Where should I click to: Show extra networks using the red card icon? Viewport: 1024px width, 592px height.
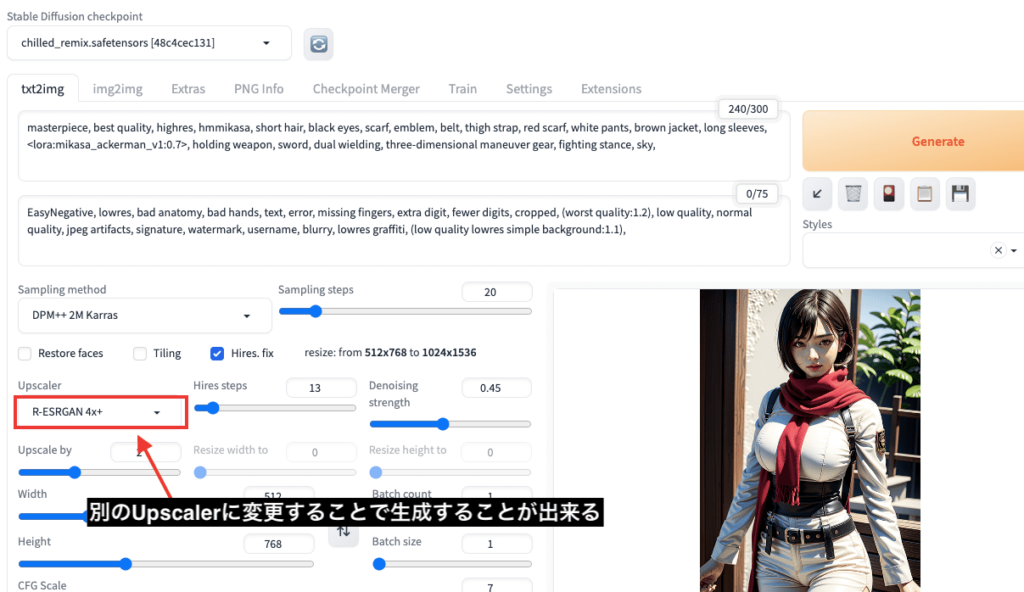click(889, 193)
